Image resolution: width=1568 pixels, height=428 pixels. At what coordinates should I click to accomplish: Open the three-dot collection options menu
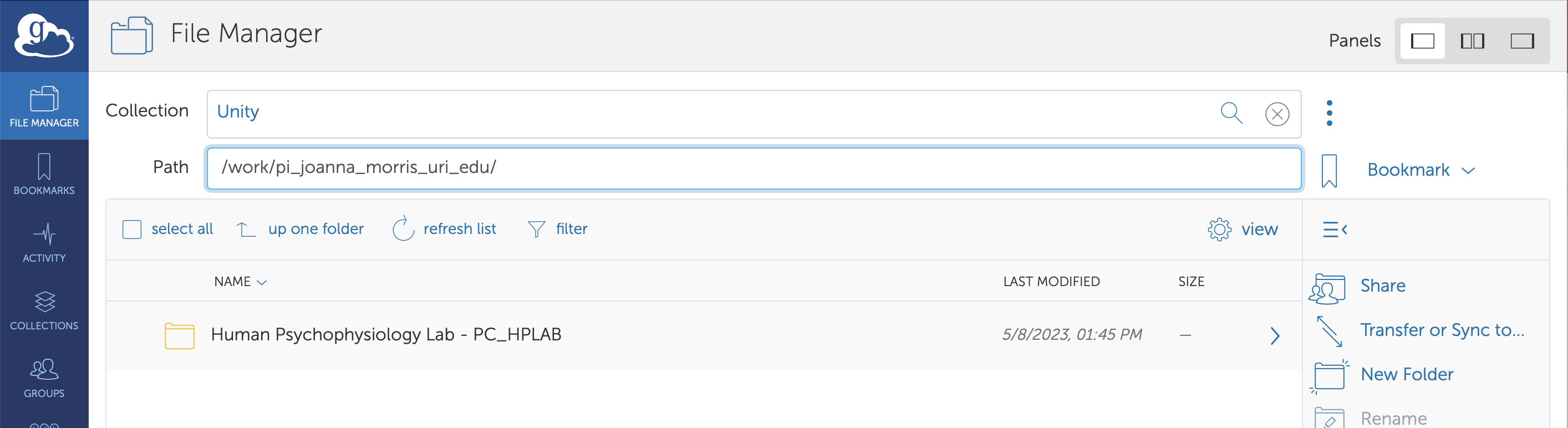coord(1330,113)
